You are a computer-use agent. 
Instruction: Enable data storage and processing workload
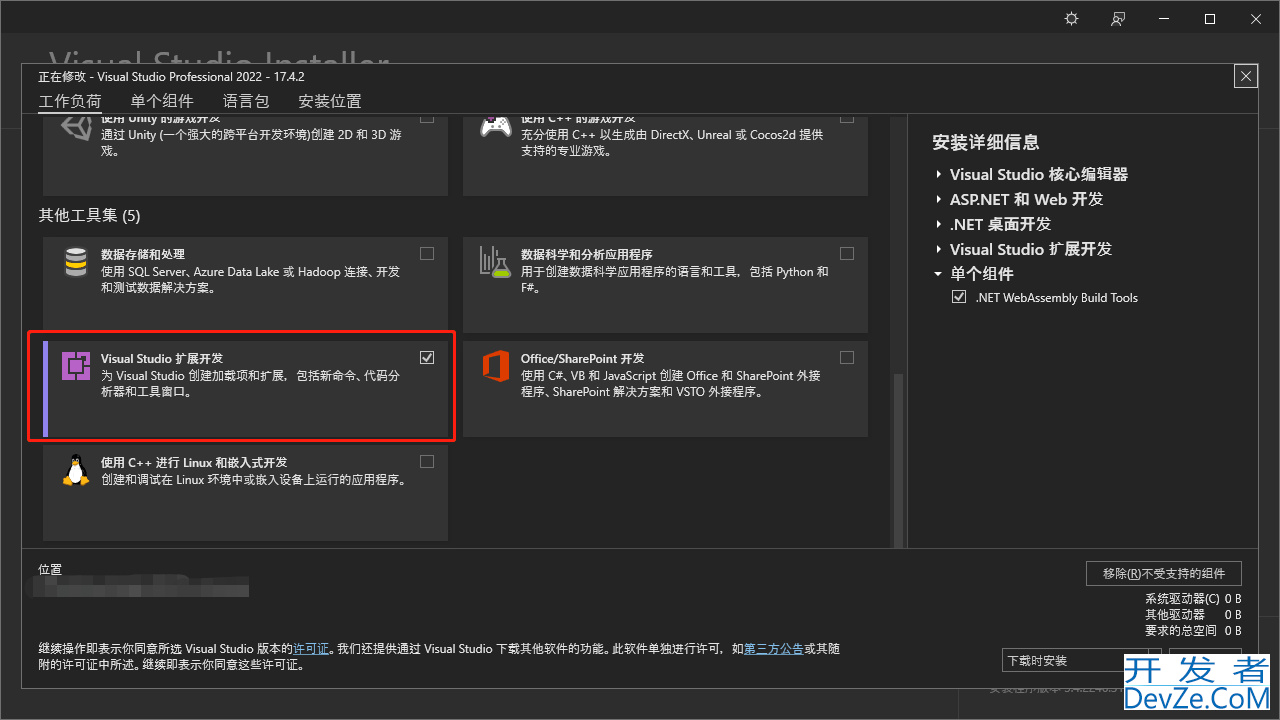pyautogui.click(x=427, y=254)
